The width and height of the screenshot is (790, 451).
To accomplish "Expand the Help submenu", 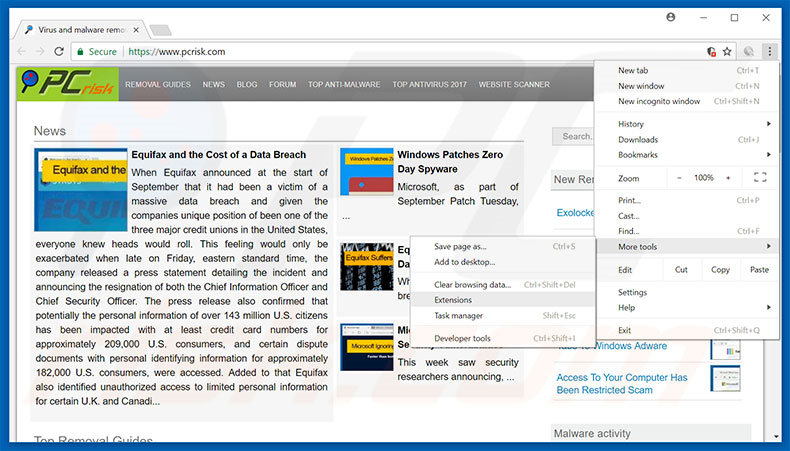I will click(687, 307).
